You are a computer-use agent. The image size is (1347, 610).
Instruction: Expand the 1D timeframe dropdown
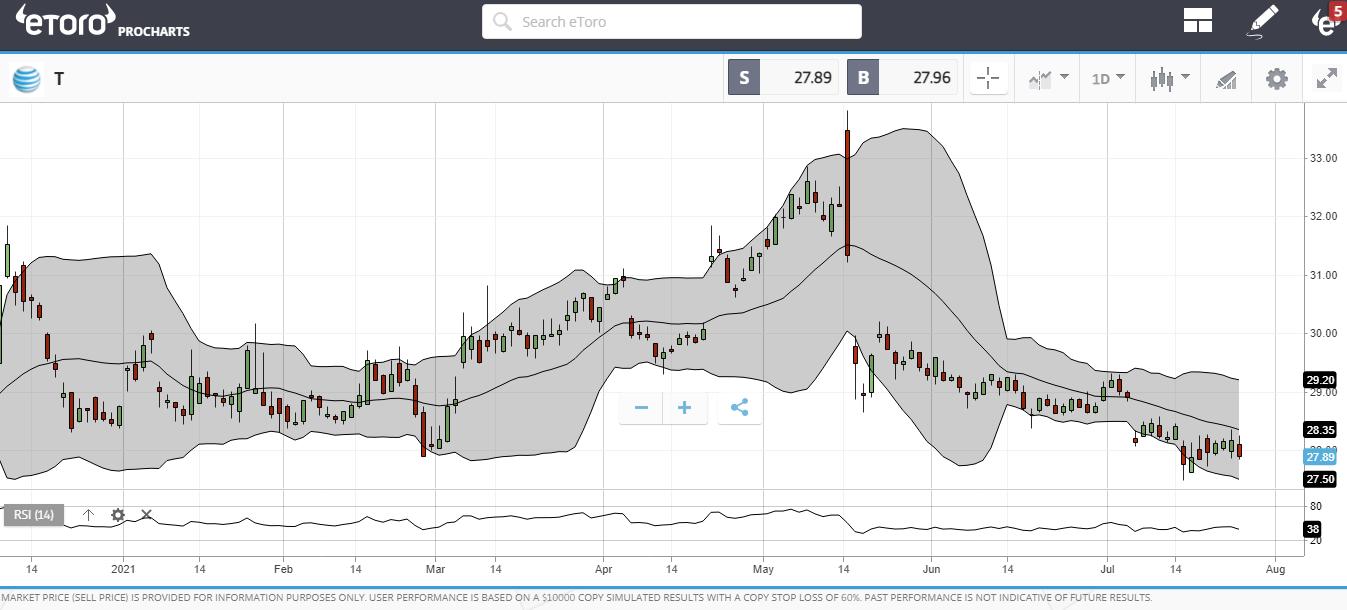[x=1107, y=78]
